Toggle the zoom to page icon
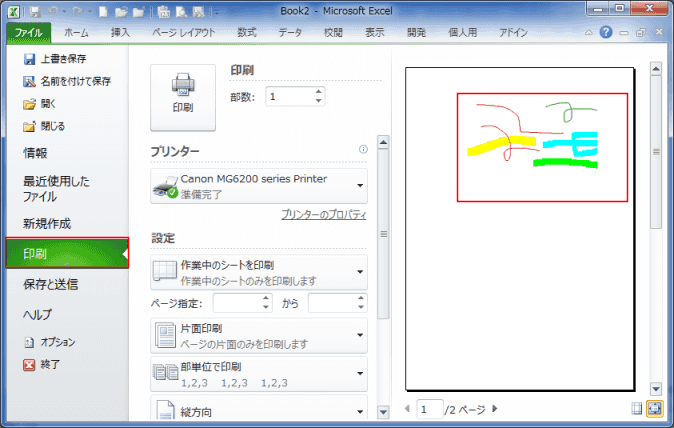This screenshot has width=674, height=428. click(x=655, y=408)
